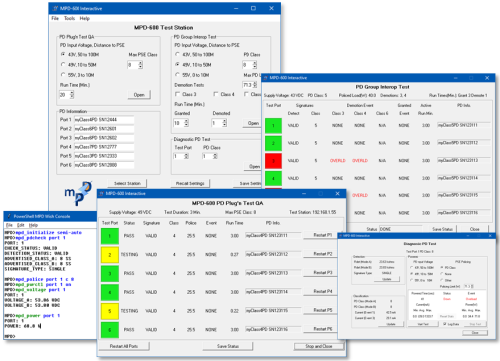
Task: Click yellow port 2 indicator in Plug'n QA
Action: click(x=110, y=255)
